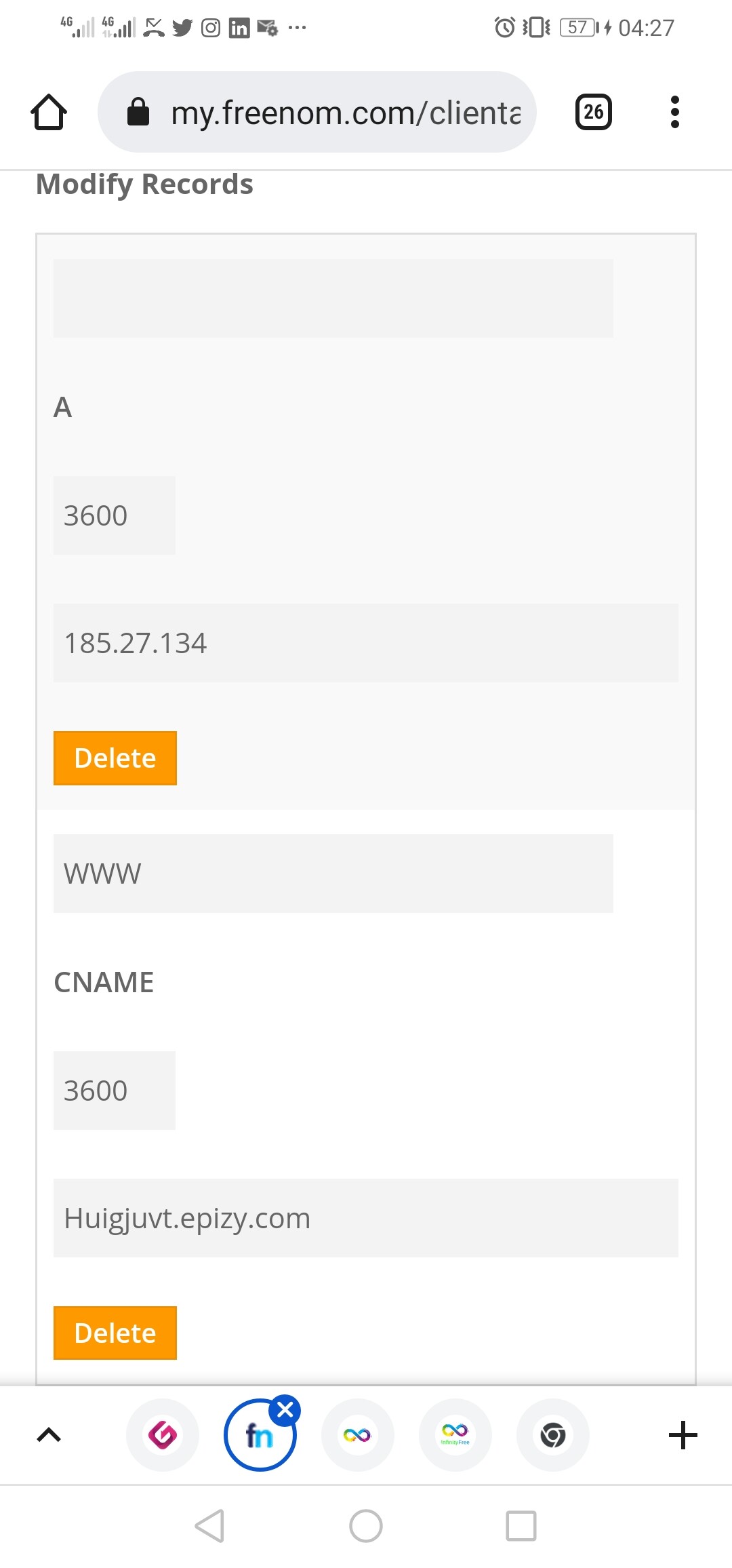This screenshot has width=732, height=1568.
Task: Tap the browser home icon
Action: point(49,112)
